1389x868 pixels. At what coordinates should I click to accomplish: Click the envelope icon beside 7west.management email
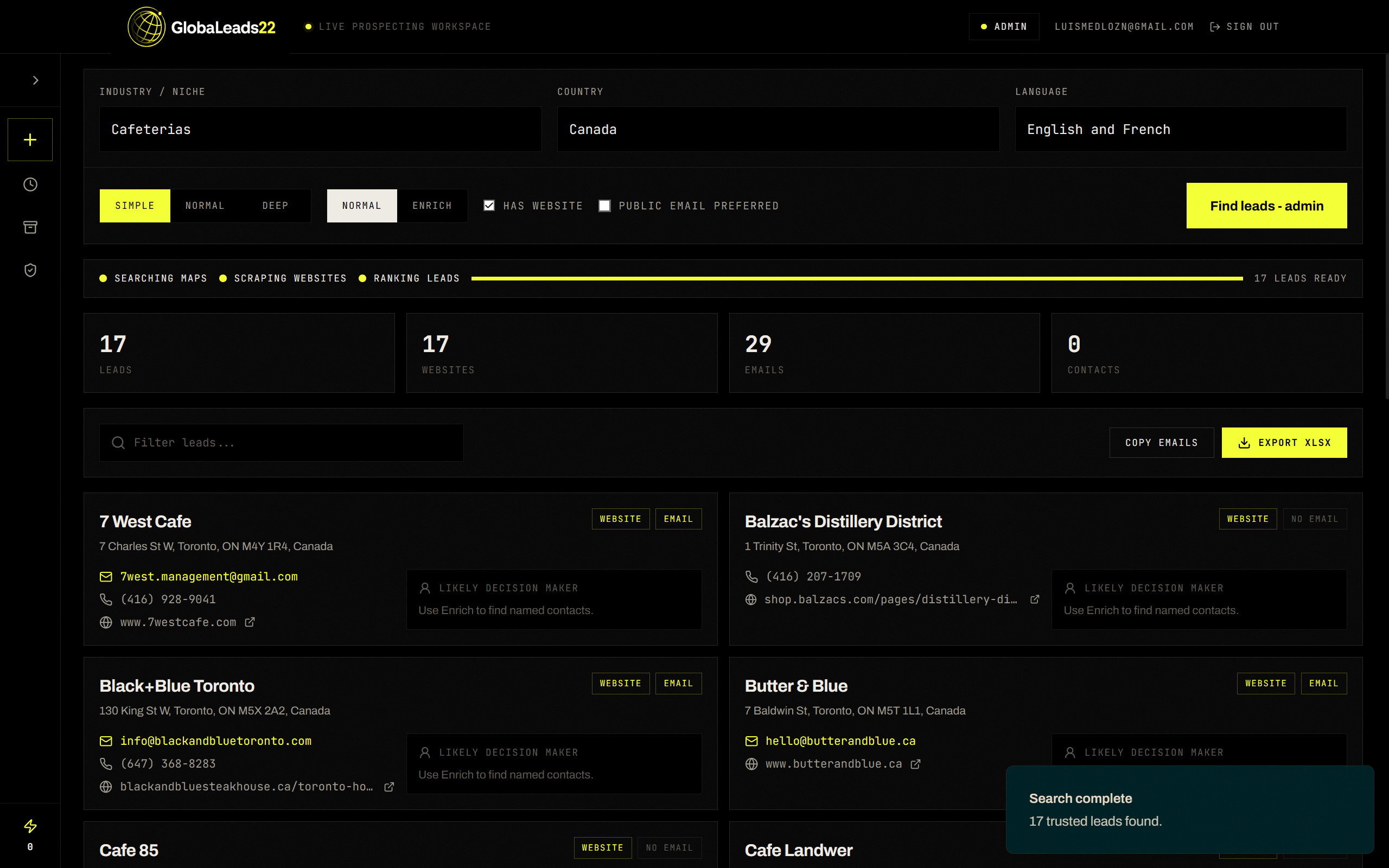(x=106, y=576)
